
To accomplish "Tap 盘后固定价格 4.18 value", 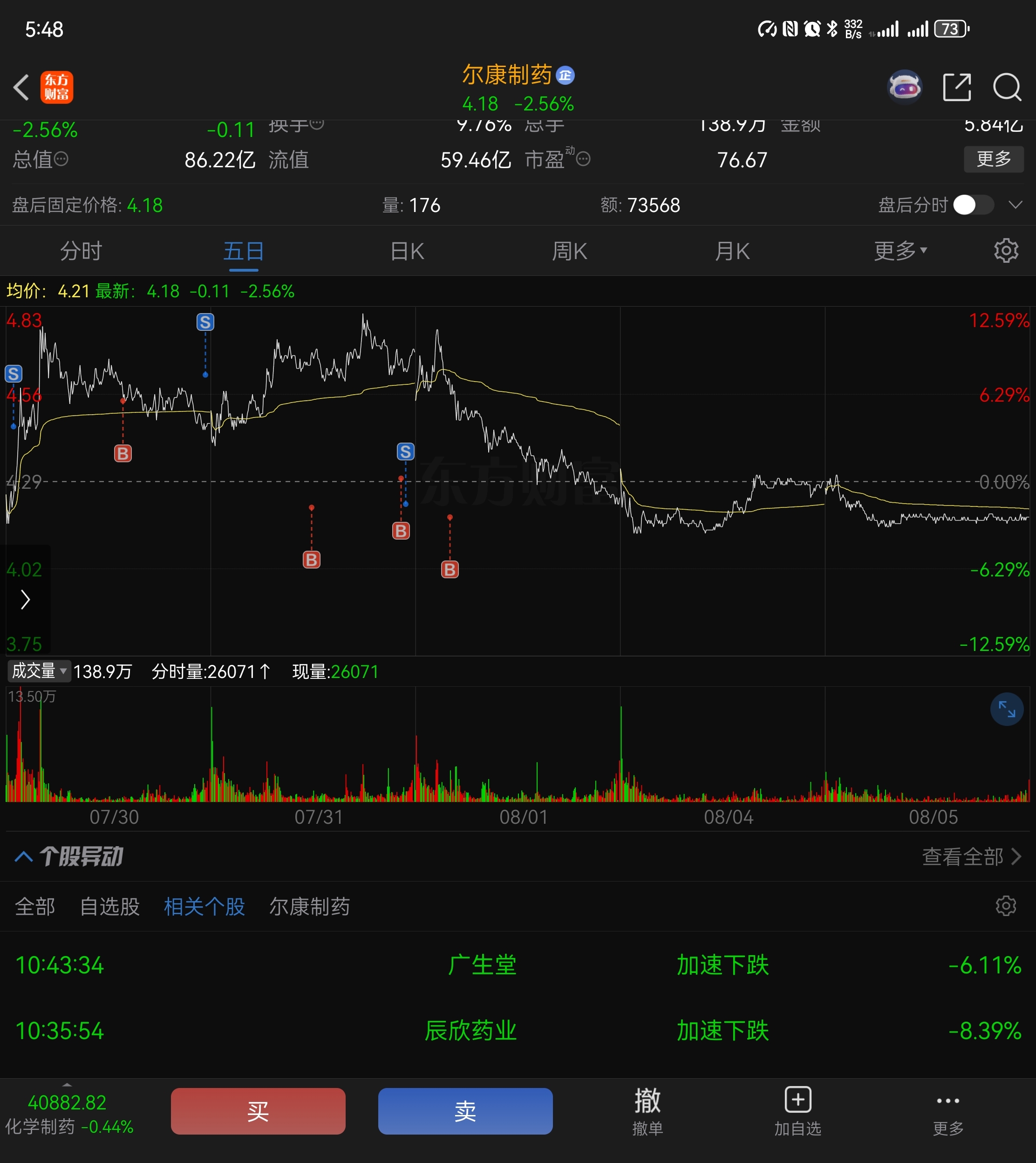I will 144,205.
